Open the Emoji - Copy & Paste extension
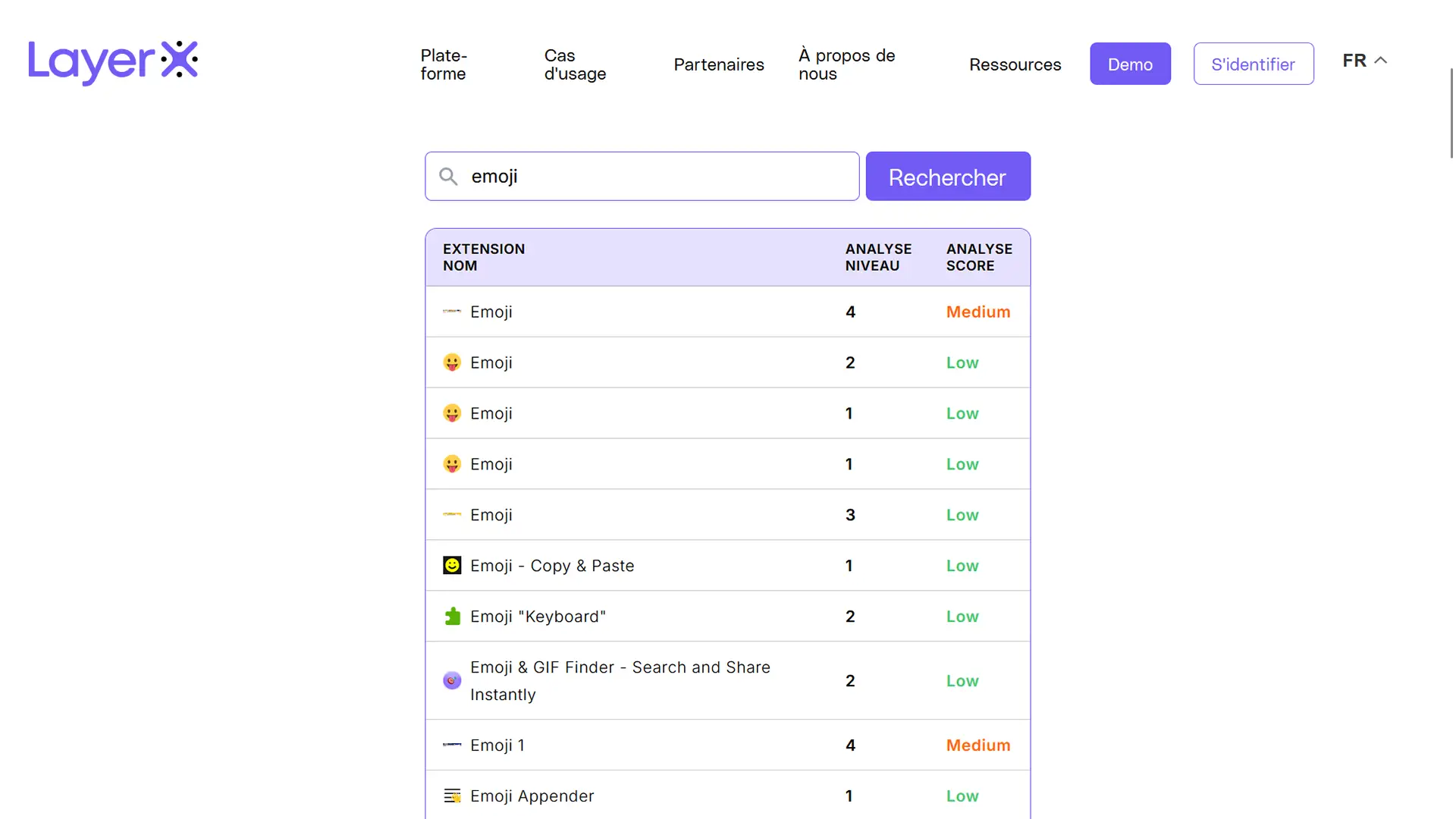Viewport: 1456px width, 819px height. pos(727,566)
